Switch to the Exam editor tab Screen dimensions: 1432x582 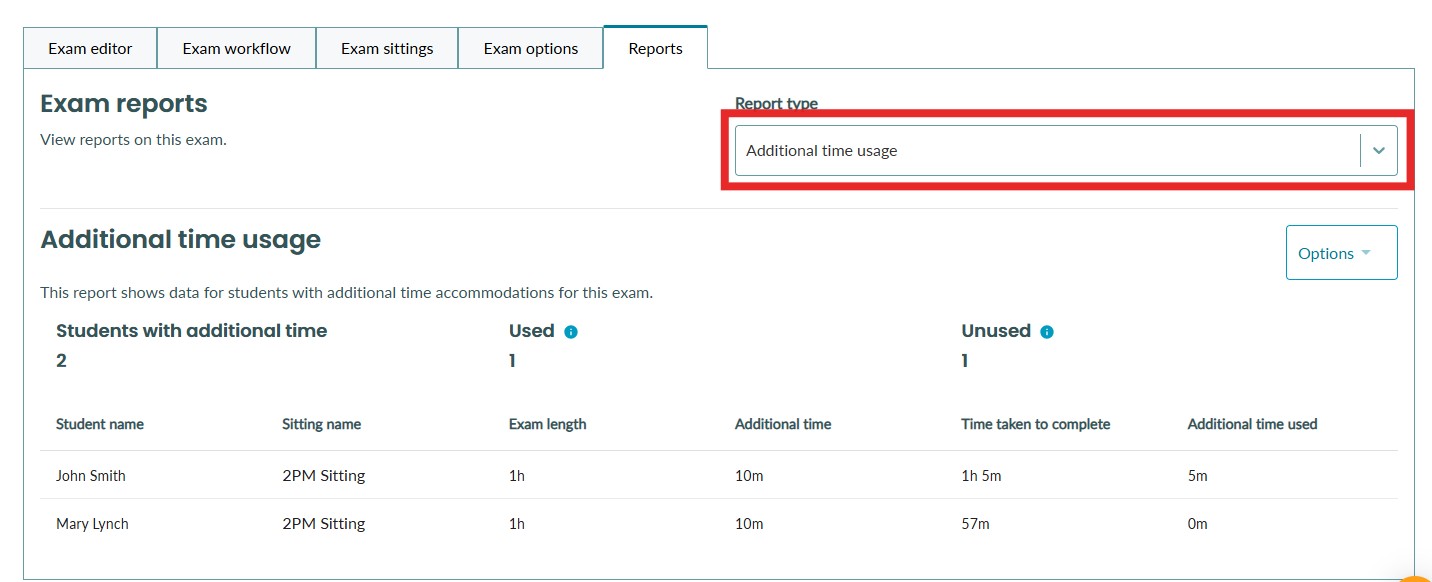pyautogui.click(x=90, y=48)
